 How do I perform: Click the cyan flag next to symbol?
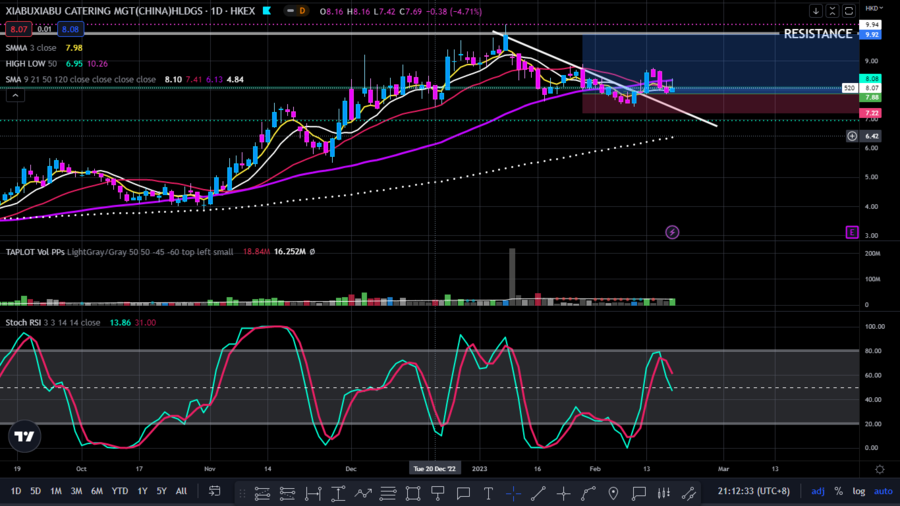(x=264, y=11)
